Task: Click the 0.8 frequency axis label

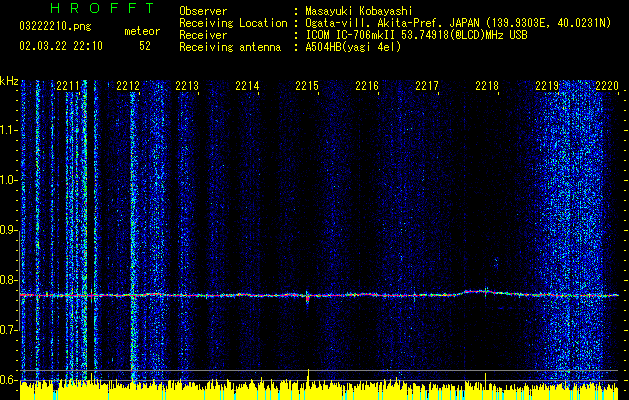Action: (x=9, y=280)
